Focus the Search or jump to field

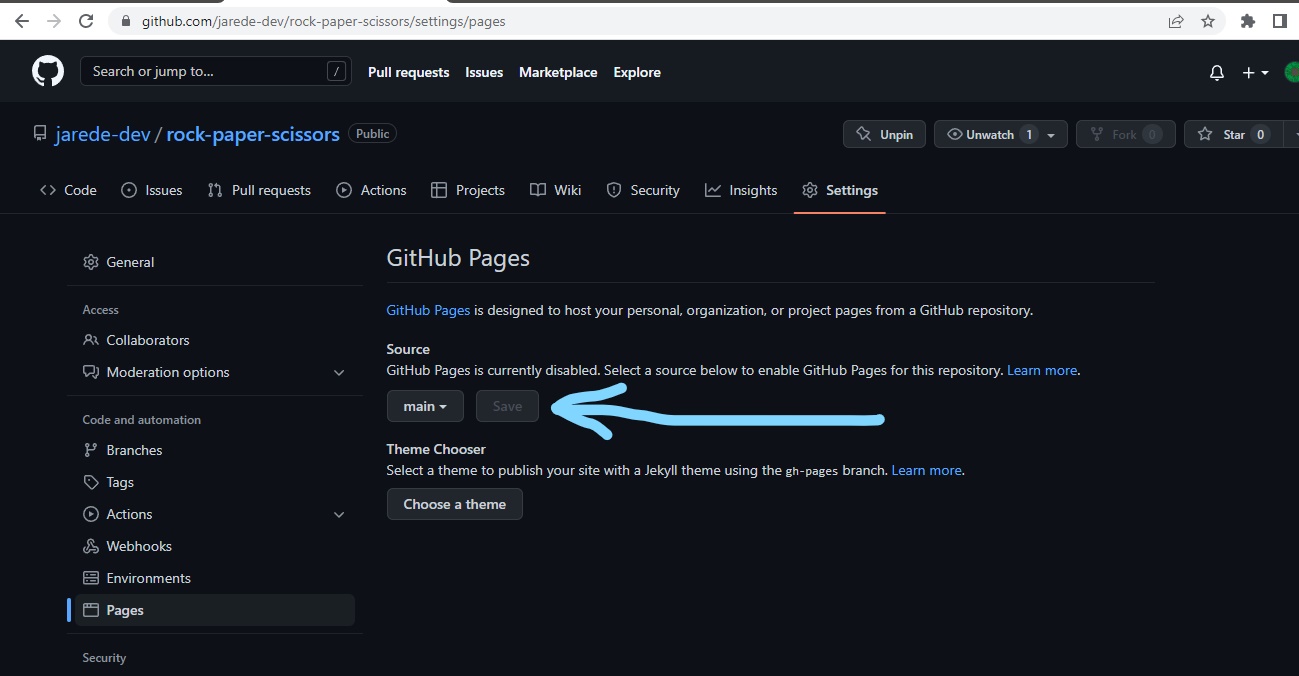point(216,71)
